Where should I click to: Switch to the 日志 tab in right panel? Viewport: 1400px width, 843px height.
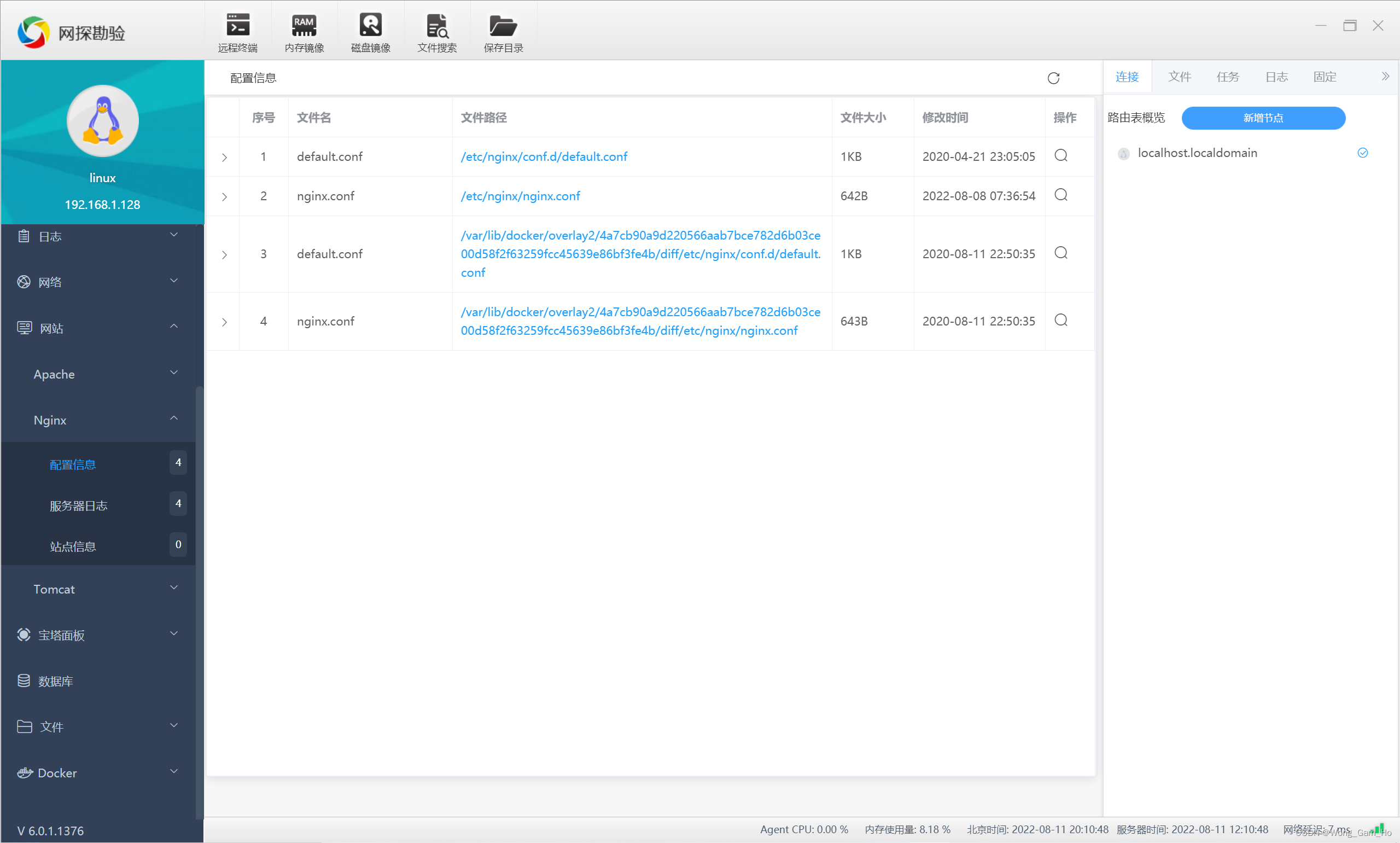(x=1276, y=77)
